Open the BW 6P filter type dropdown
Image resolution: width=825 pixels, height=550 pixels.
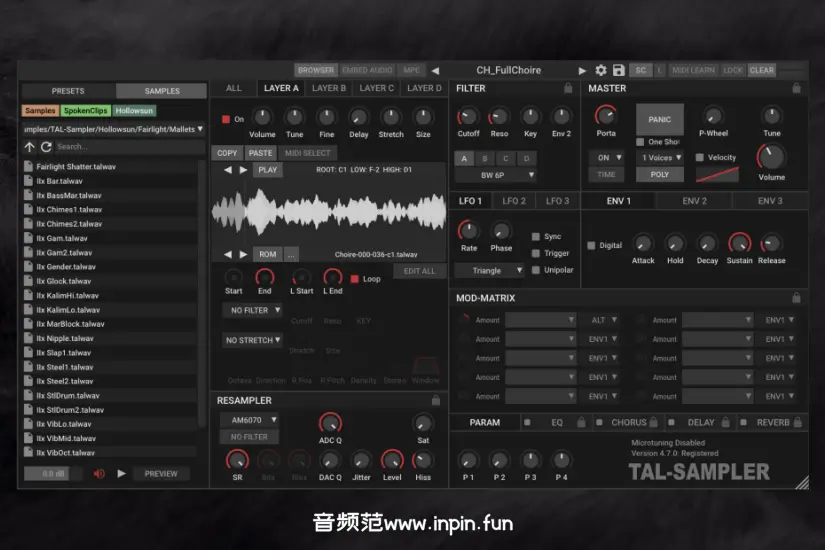coord(495,175)
